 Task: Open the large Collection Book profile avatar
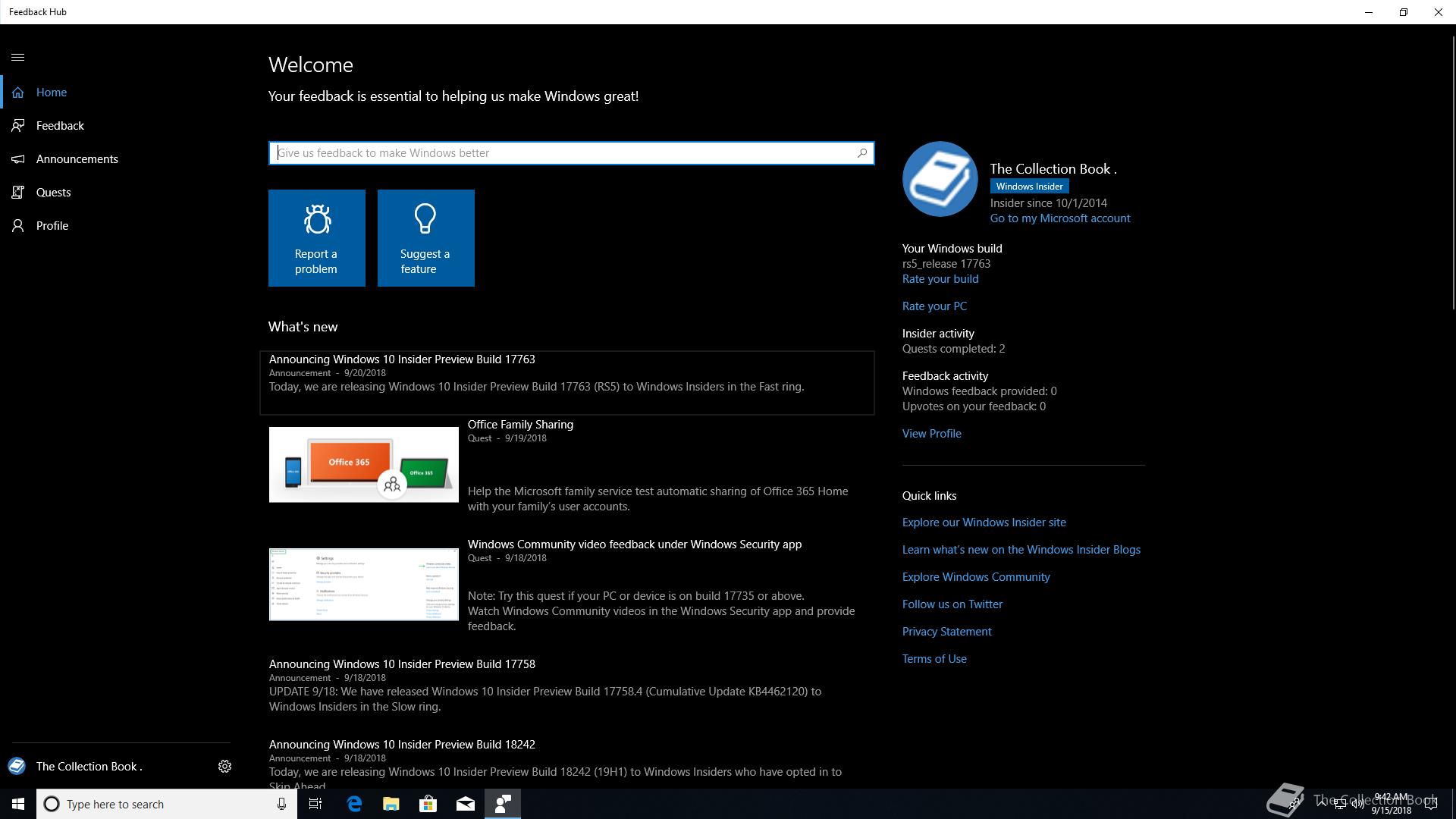(940, 179)
